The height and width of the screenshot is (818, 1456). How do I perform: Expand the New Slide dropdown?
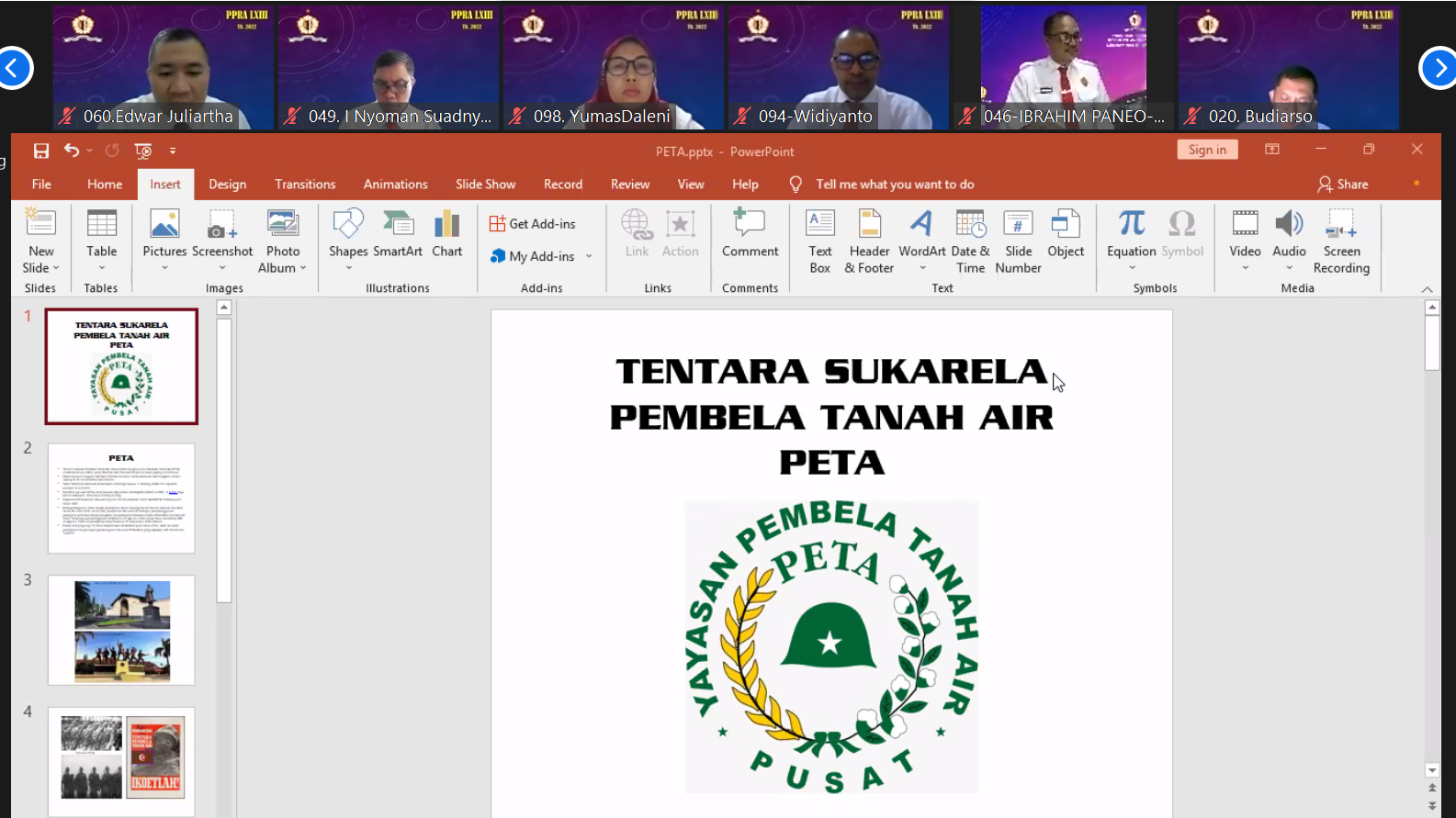(x=41, y=268)
